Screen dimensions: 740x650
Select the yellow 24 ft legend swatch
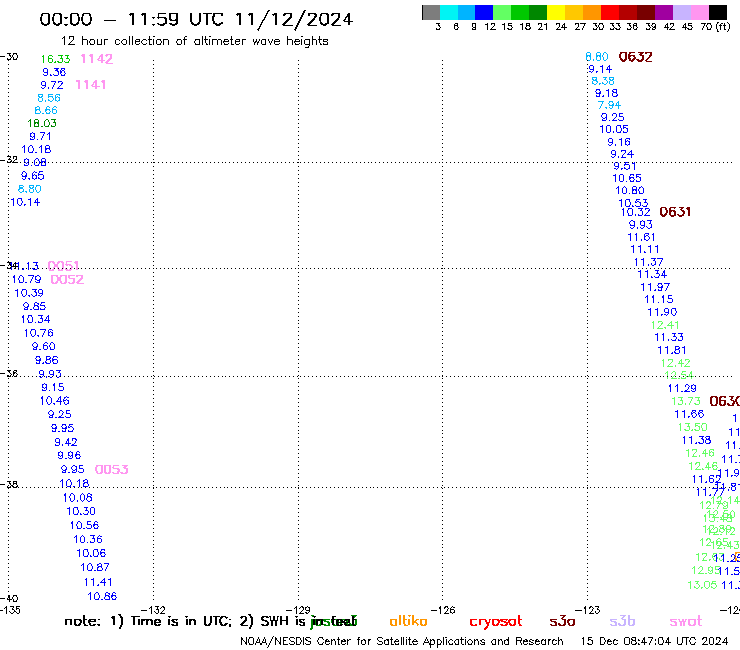click(556, 12)
